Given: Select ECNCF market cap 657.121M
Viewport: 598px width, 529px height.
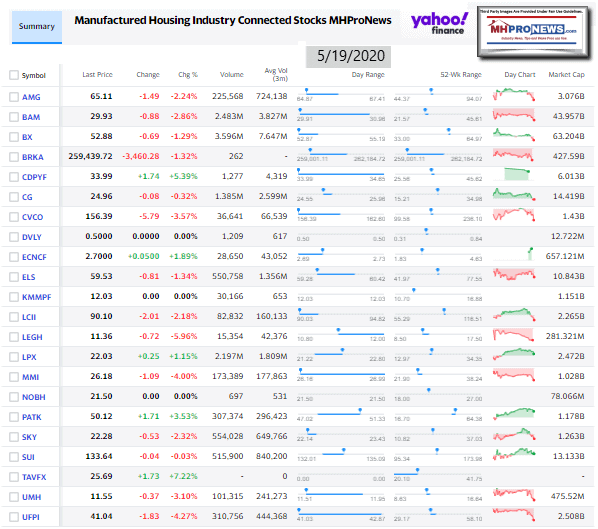Looking at the screenshot, I should click(x=565, y=256).
